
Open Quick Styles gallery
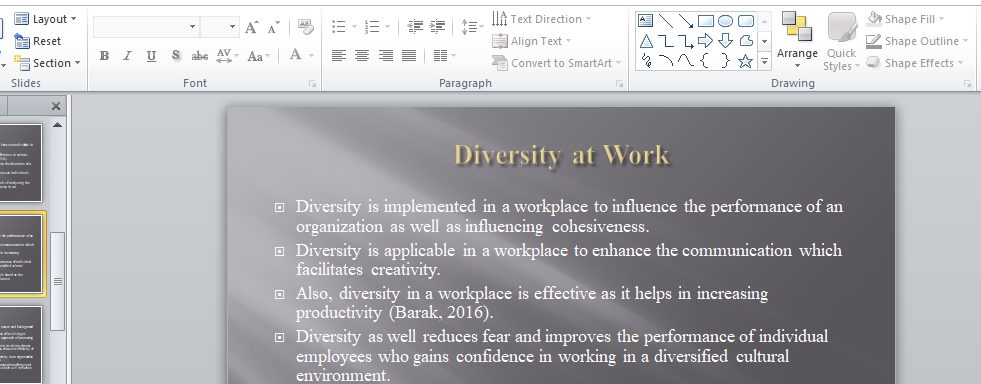pyautogui.click(x=841, y=41)
